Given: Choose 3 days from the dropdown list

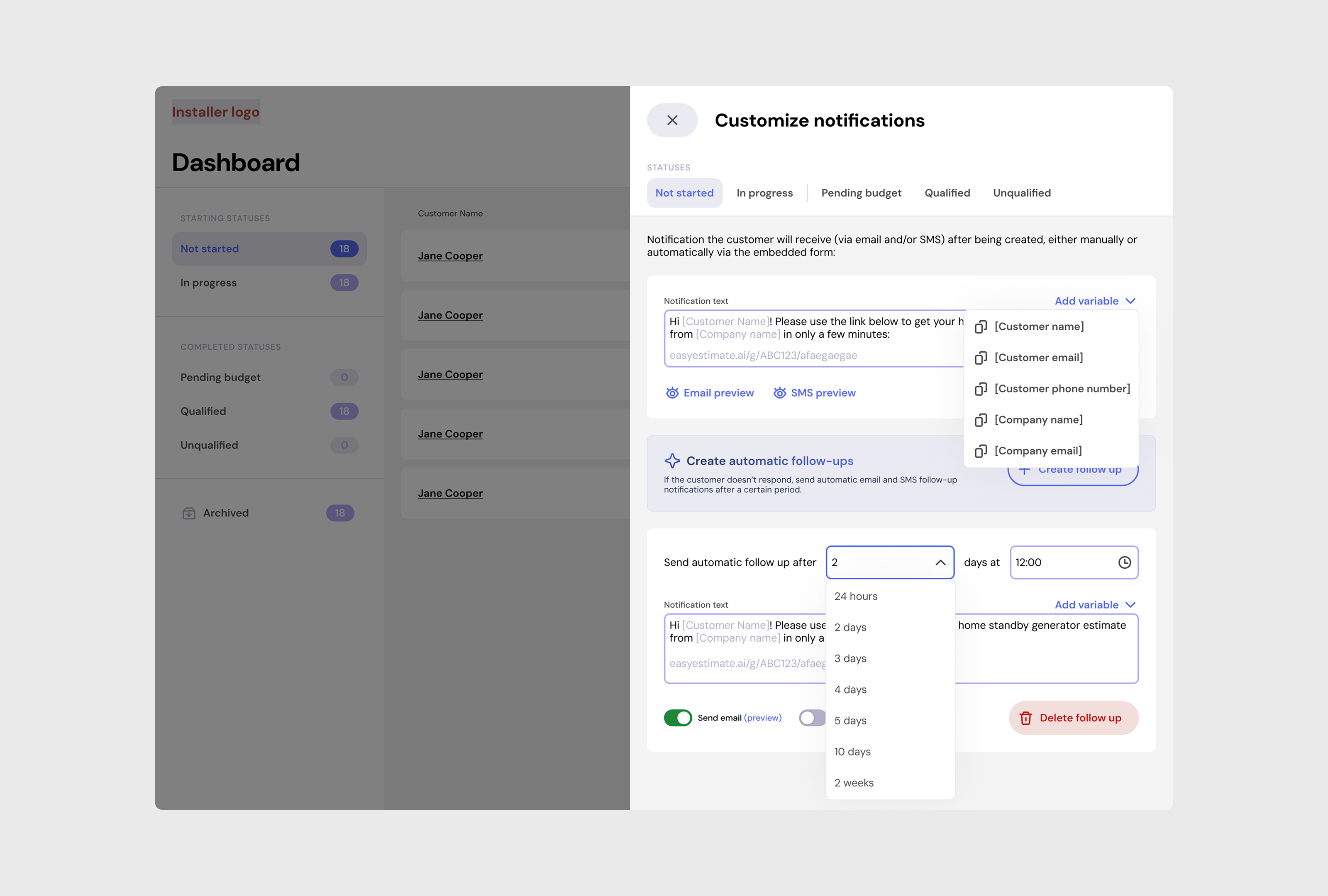Looking at the screenshot, I should (x=890, y=658).
